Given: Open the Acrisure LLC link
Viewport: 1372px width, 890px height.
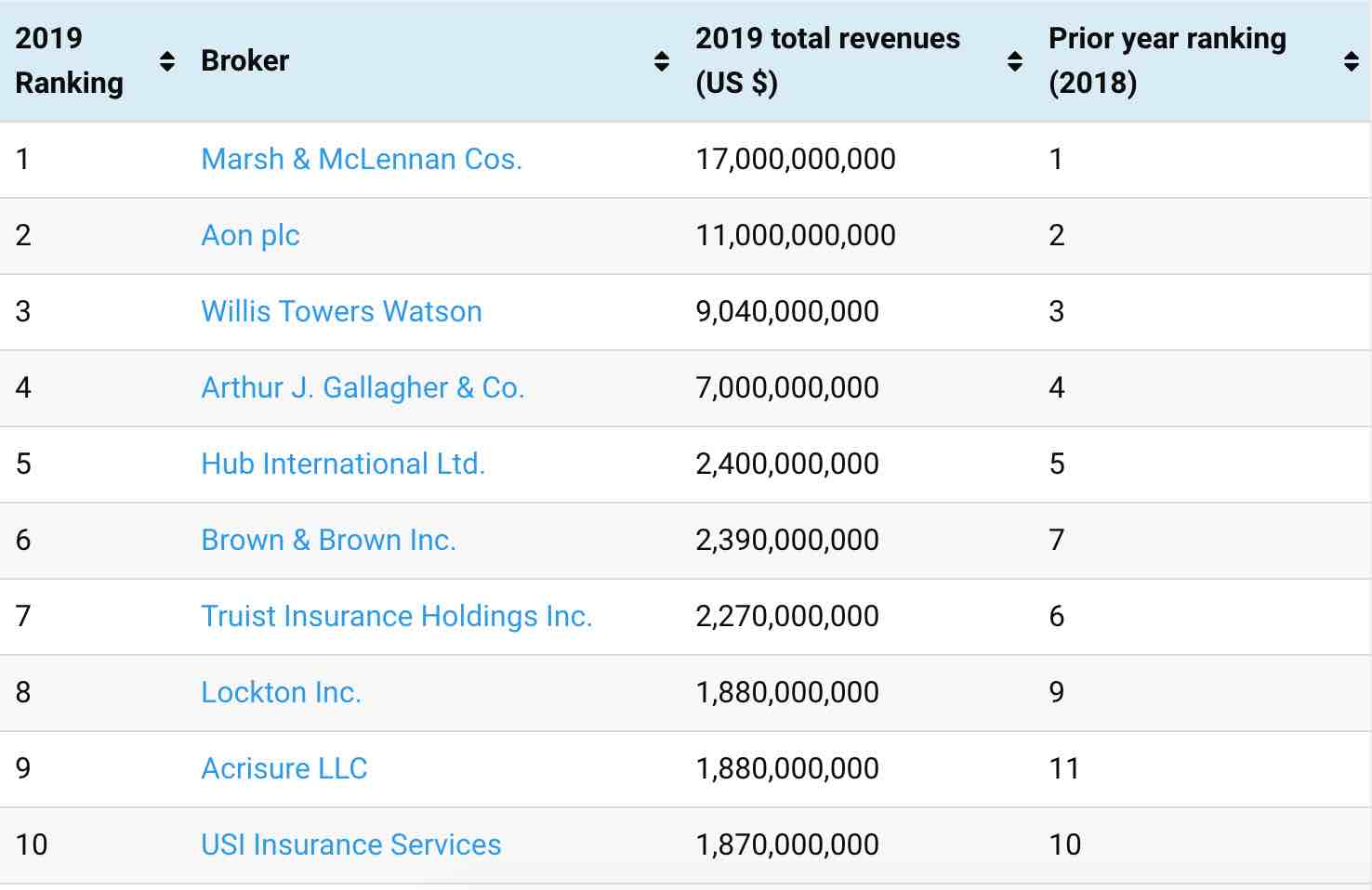Looking at the screenshot, I should click(284, 768).
